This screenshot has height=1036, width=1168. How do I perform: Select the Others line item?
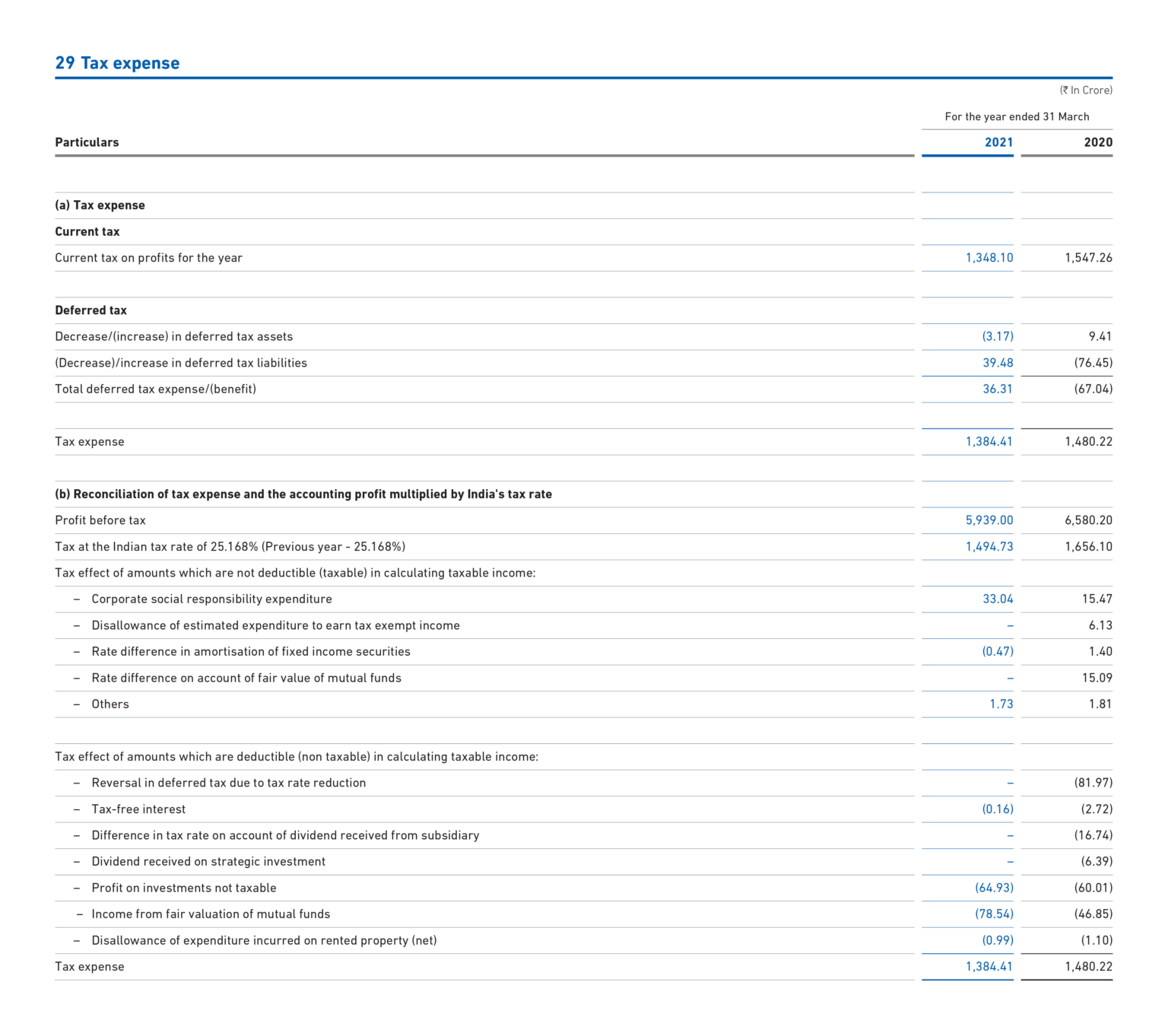pos(109,704)
